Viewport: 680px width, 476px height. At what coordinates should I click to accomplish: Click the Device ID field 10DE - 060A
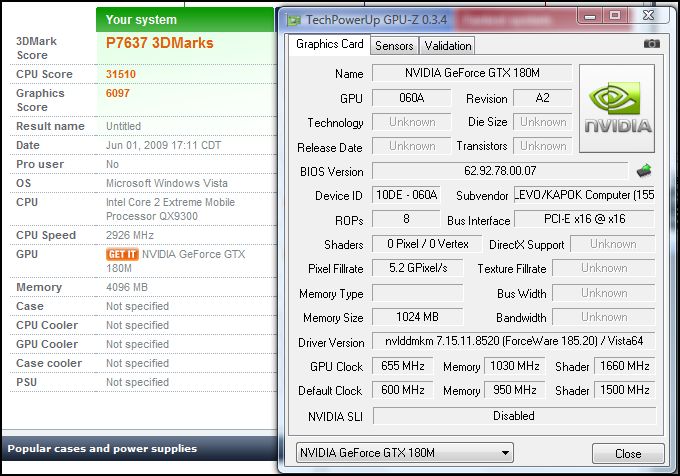click(x=406, y=195)
